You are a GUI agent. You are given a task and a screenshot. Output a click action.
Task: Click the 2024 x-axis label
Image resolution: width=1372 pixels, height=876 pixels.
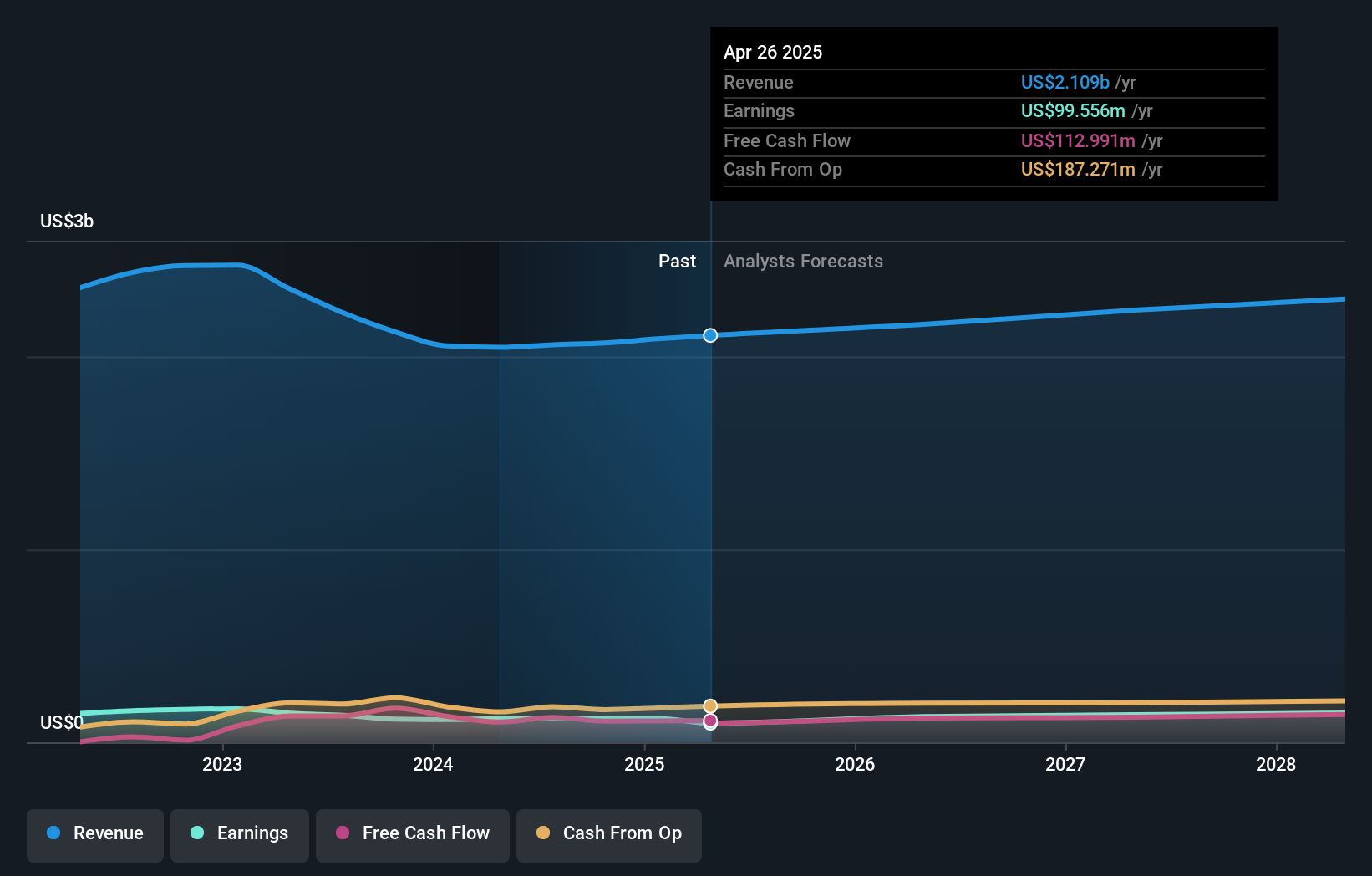[433, 764]
